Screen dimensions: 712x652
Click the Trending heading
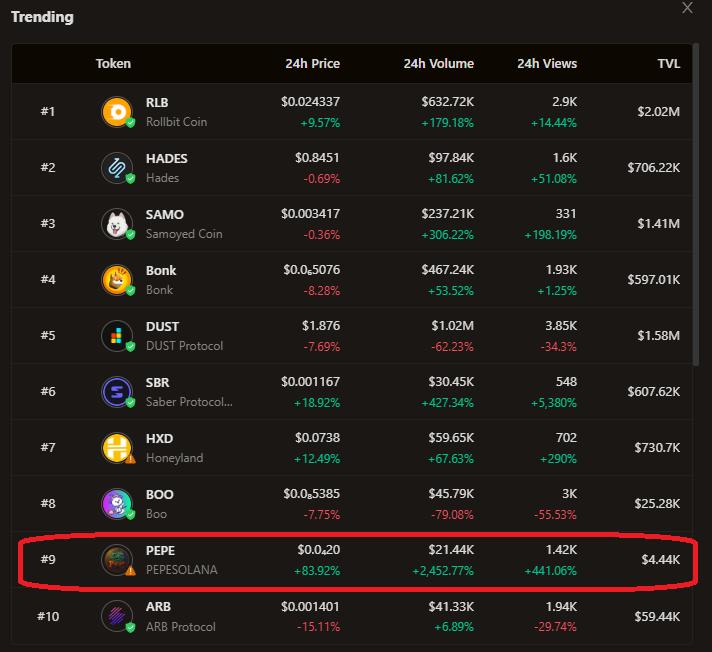(x=42, y=17)
